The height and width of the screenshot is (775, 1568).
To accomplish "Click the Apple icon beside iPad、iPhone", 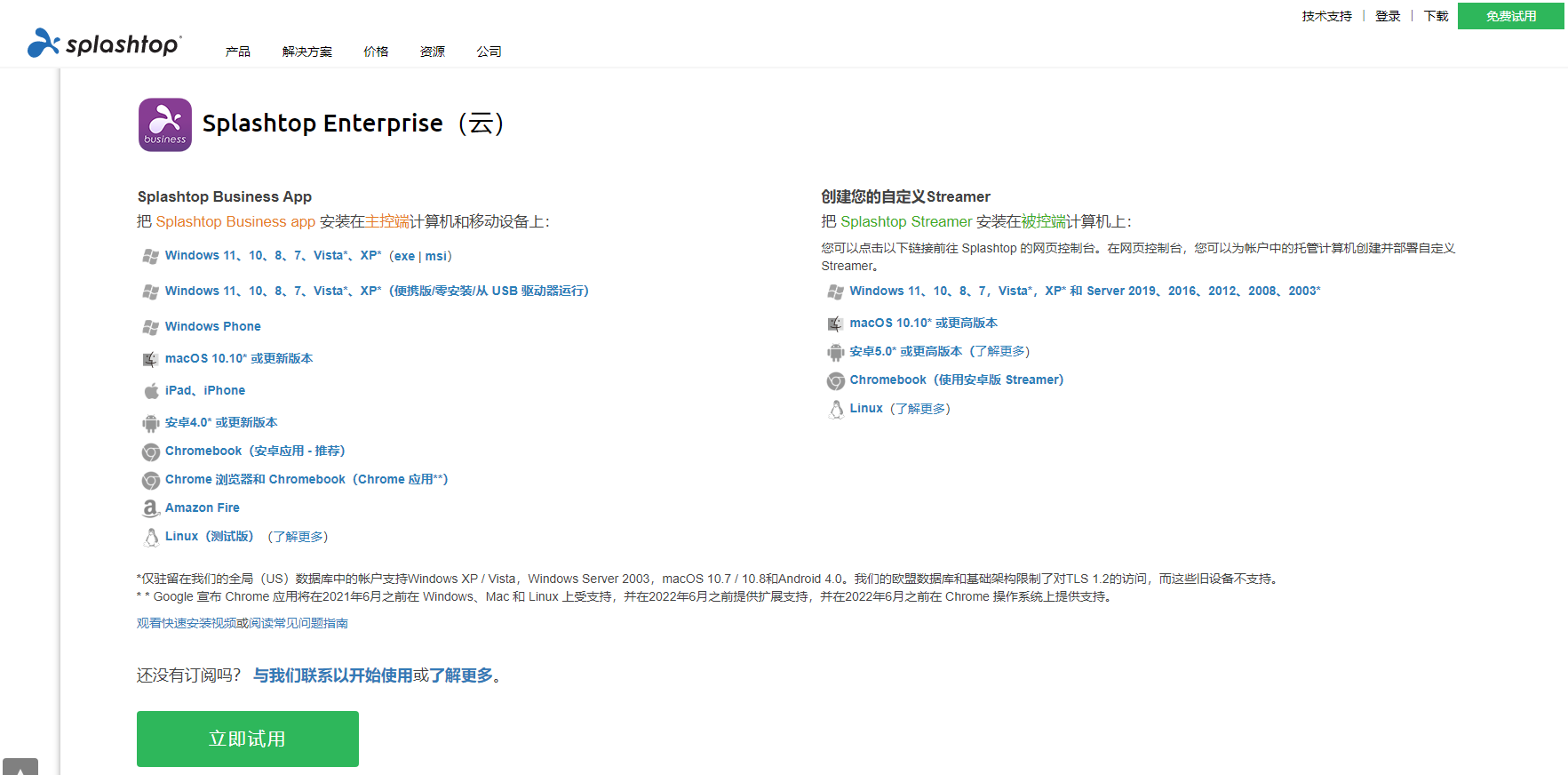I will point(151,391).
